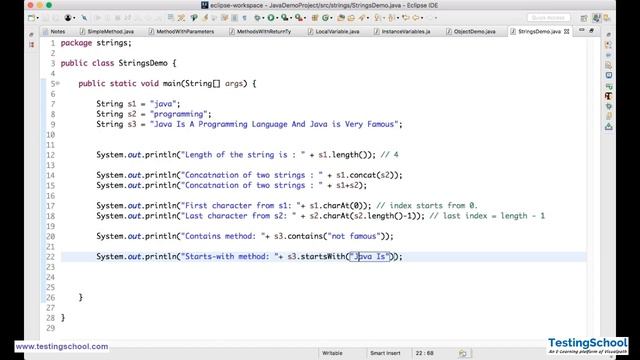Toggle Show Whitespace Characters icon
This screenshot has width=640, height=360.
pyautogui.click(x=244, y=18)
